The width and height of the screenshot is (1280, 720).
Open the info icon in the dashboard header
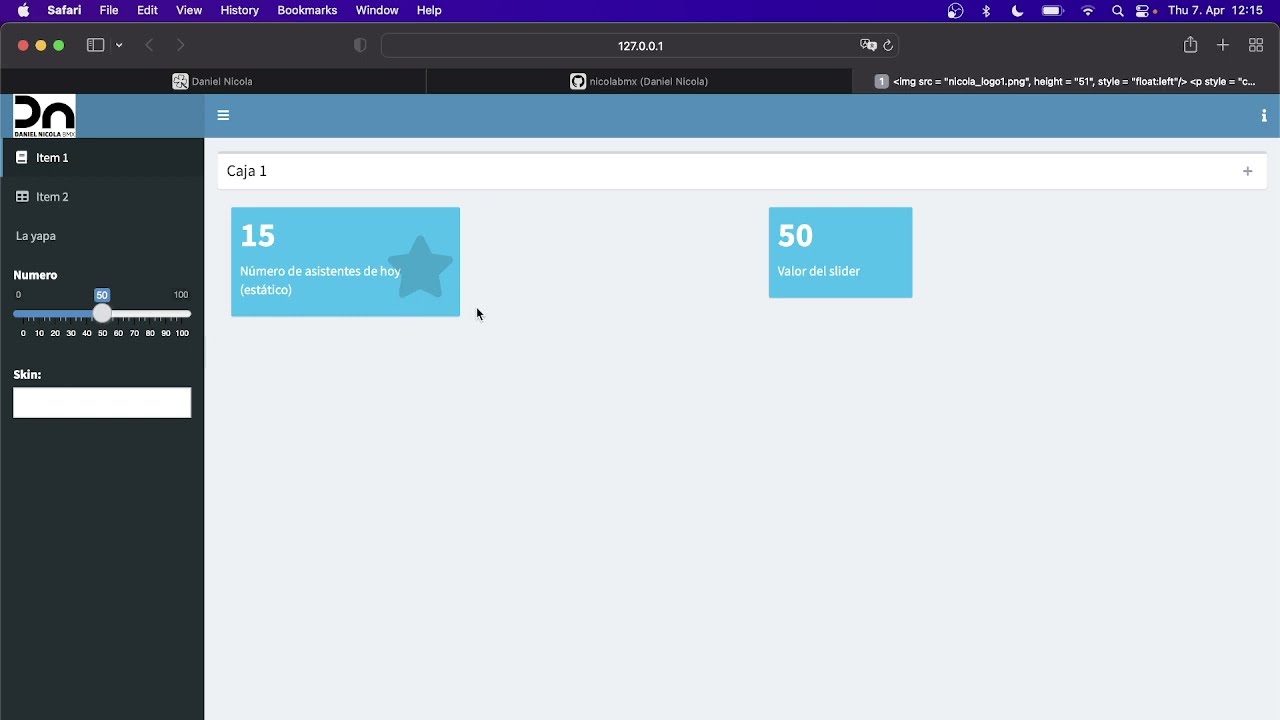tap(1264, 116)
